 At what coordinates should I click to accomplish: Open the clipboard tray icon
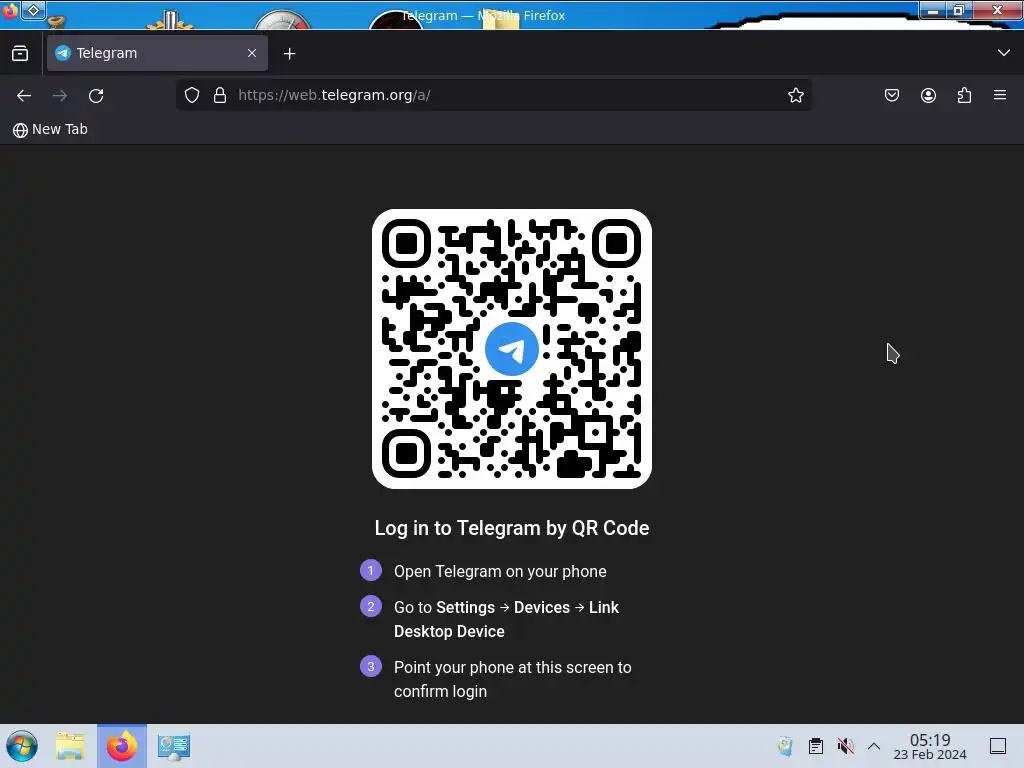coord(816,746)
